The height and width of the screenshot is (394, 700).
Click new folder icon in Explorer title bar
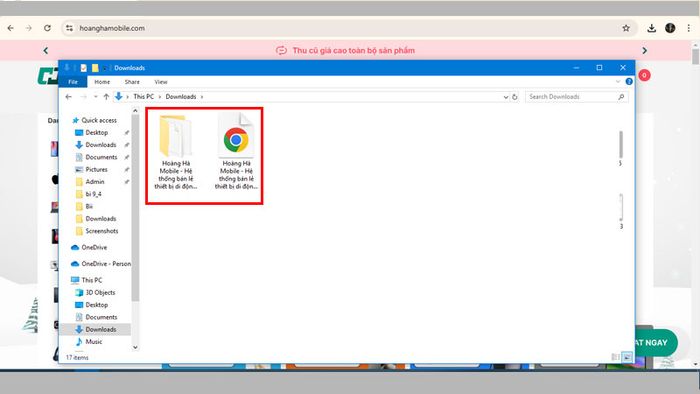[95, 68]
